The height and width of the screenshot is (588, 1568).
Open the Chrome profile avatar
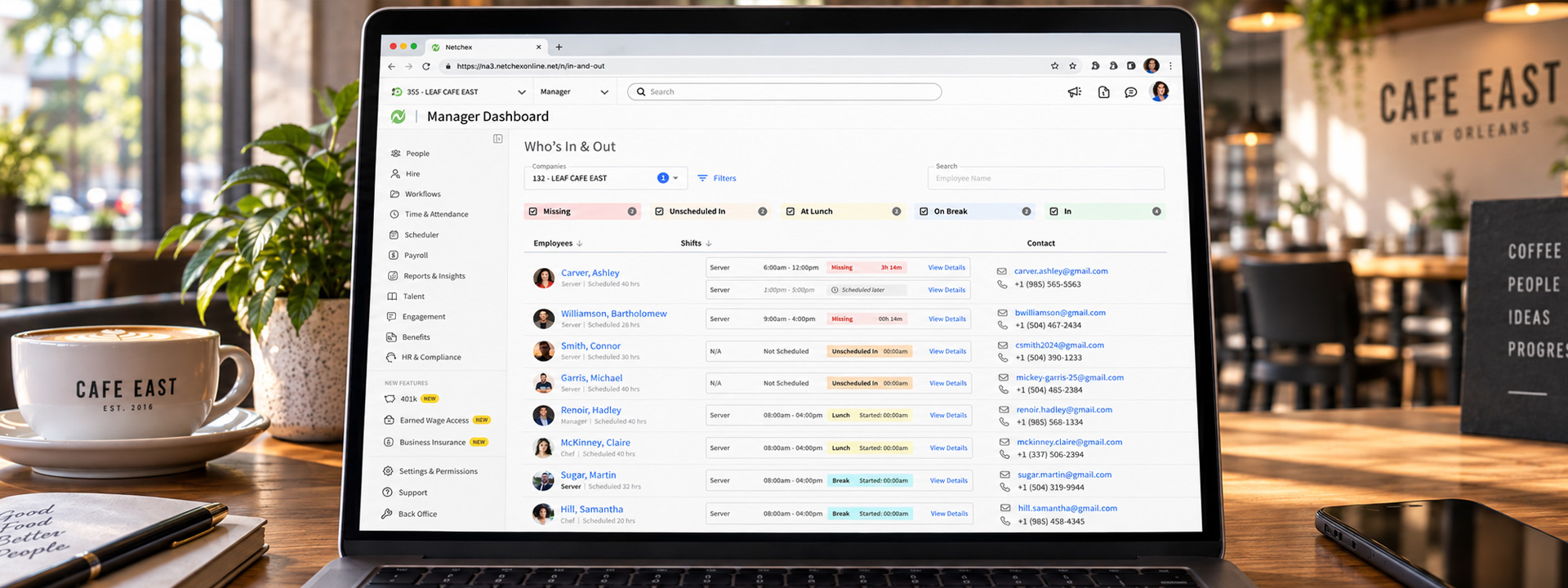click(1151, 66)
